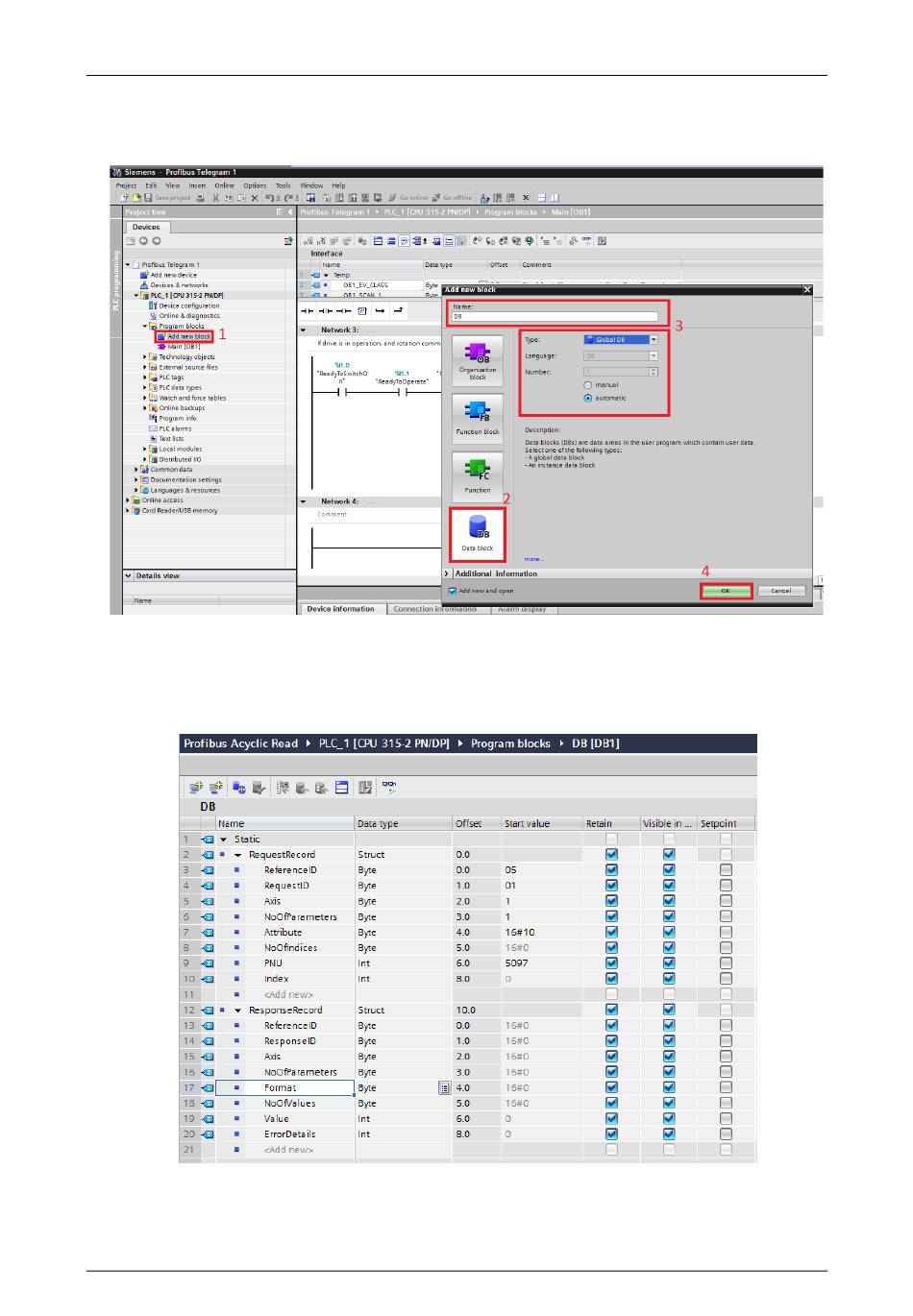Toggle Add new and open checkbox
Image resolution: width=913 pixels, height=1316 pixels.
point(453,591)
